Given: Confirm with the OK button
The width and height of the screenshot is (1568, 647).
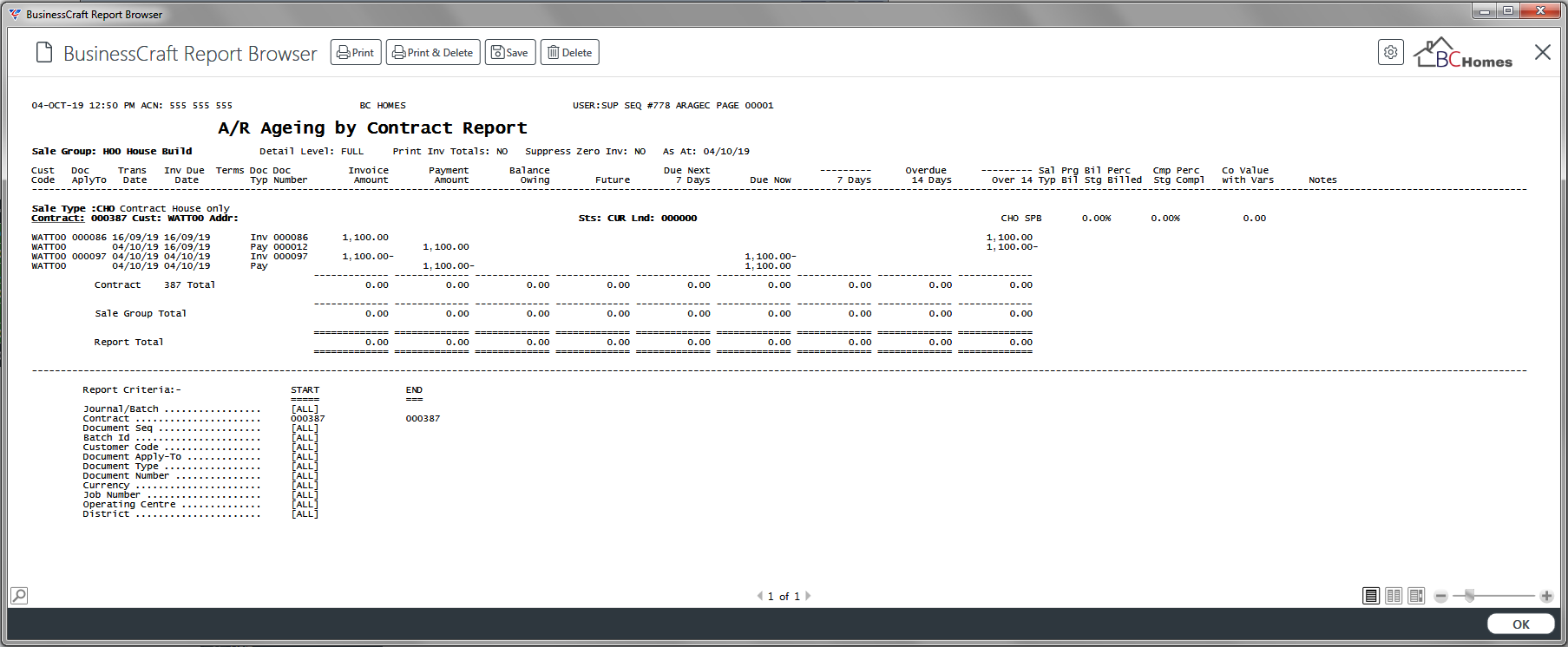Looking at the screenshot, I should coord(1521,624).
